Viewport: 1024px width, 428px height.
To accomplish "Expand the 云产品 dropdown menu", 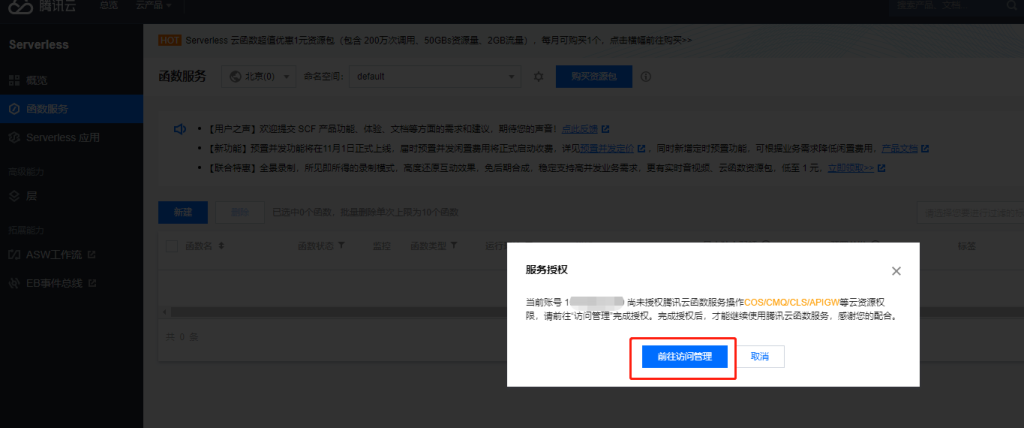I will pyautogui.click(x=153, y=5).
